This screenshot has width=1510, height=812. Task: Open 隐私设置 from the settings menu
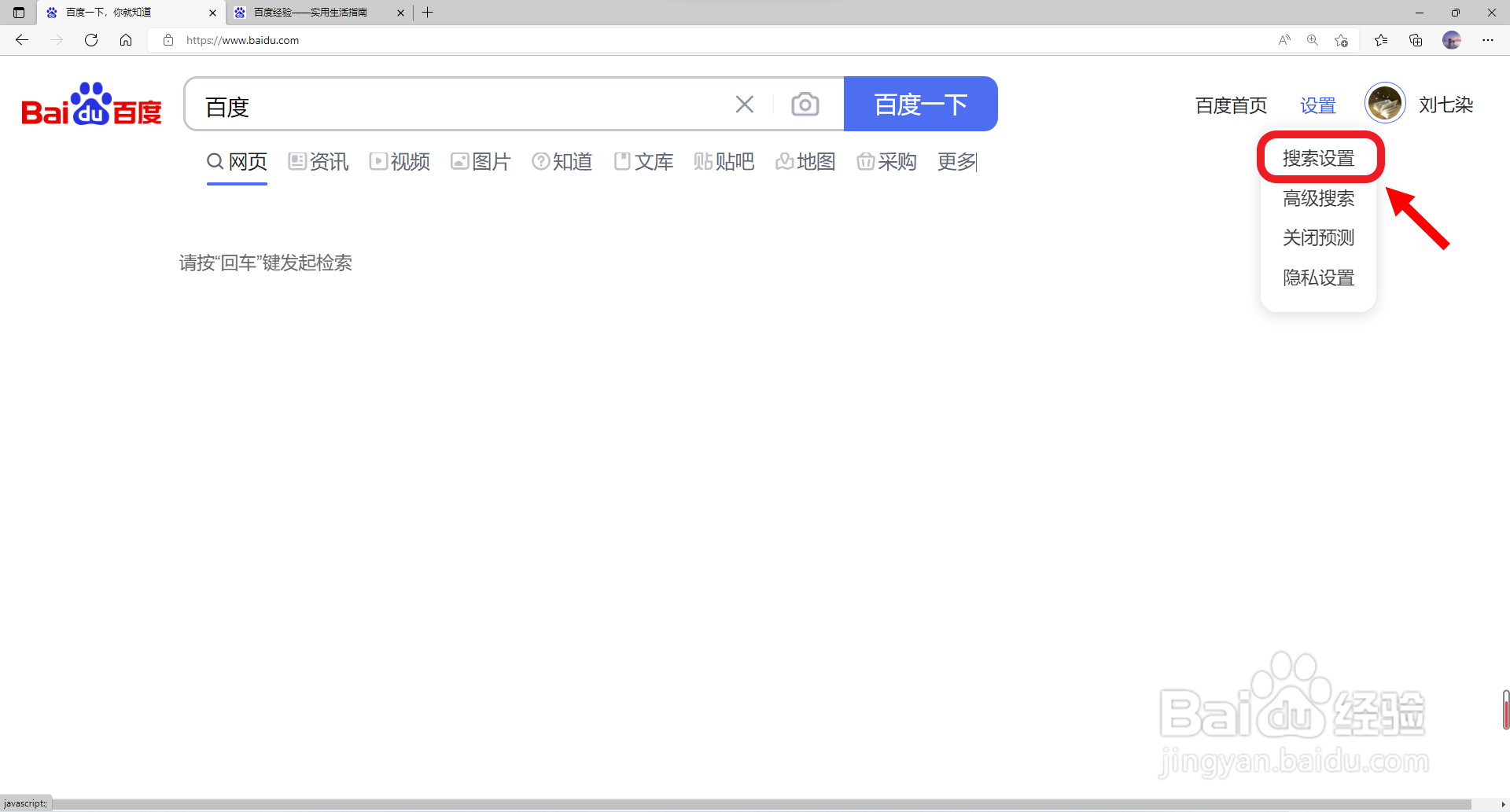[x=1318, y=277]
